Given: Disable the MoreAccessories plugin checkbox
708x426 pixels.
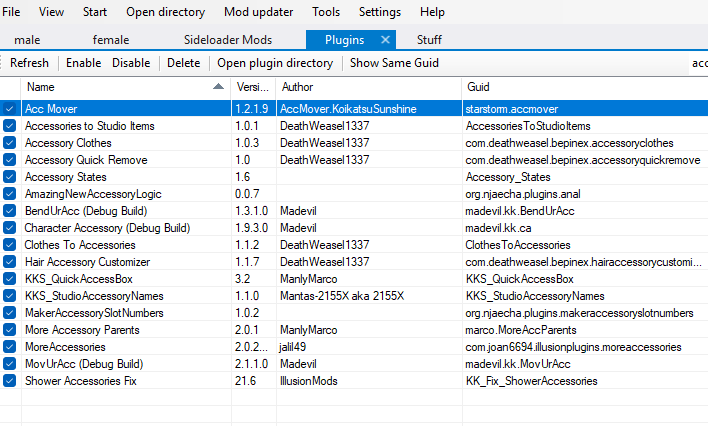Looking at the screenshot, I should tap(9, 347).
